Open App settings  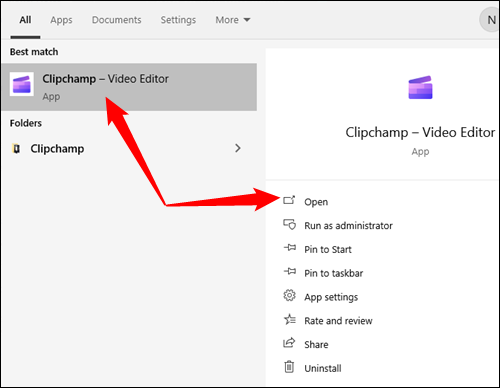pos(331,297)
